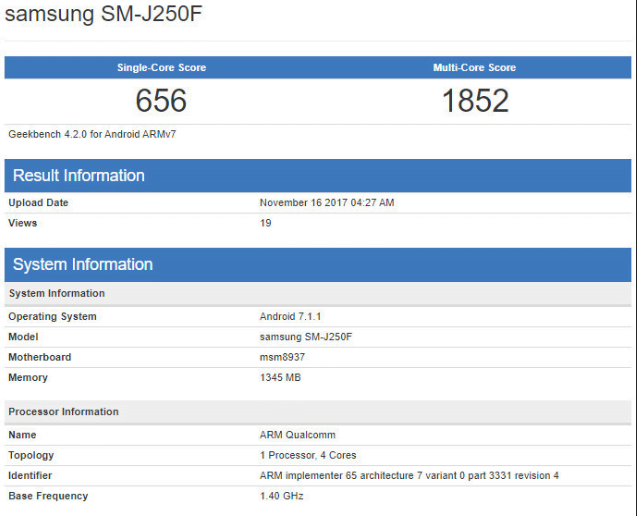Image resolution: width=637 pixels, height=516 pixels.
Task: Select the Android 7.1.1 value
Action: (x=290, y=317)
